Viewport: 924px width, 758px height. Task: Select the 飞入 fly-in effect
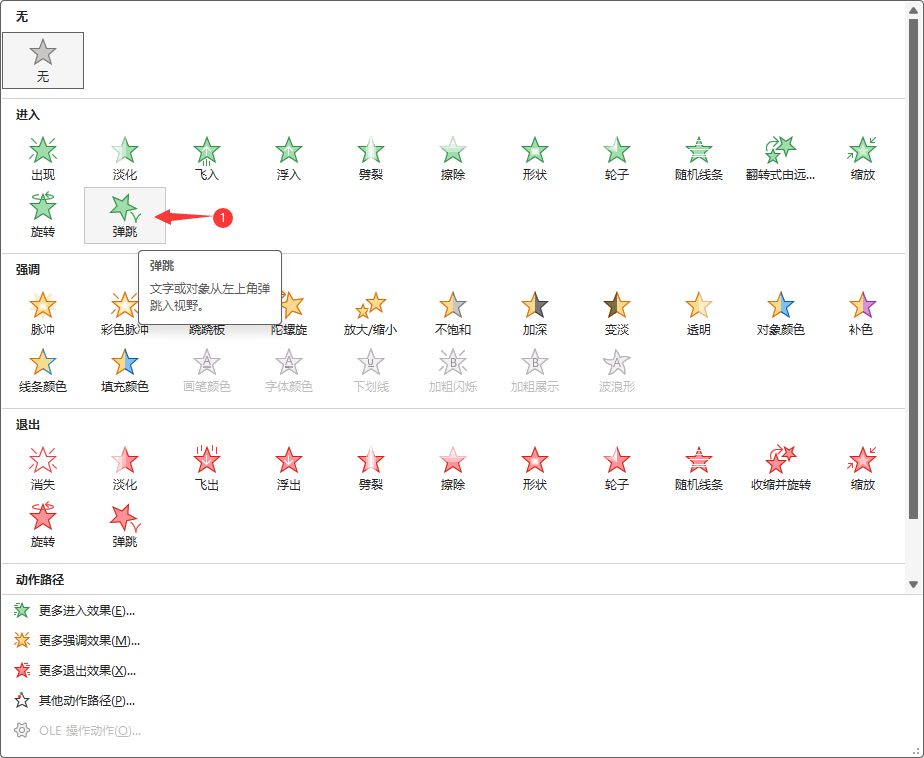[207, 159]
